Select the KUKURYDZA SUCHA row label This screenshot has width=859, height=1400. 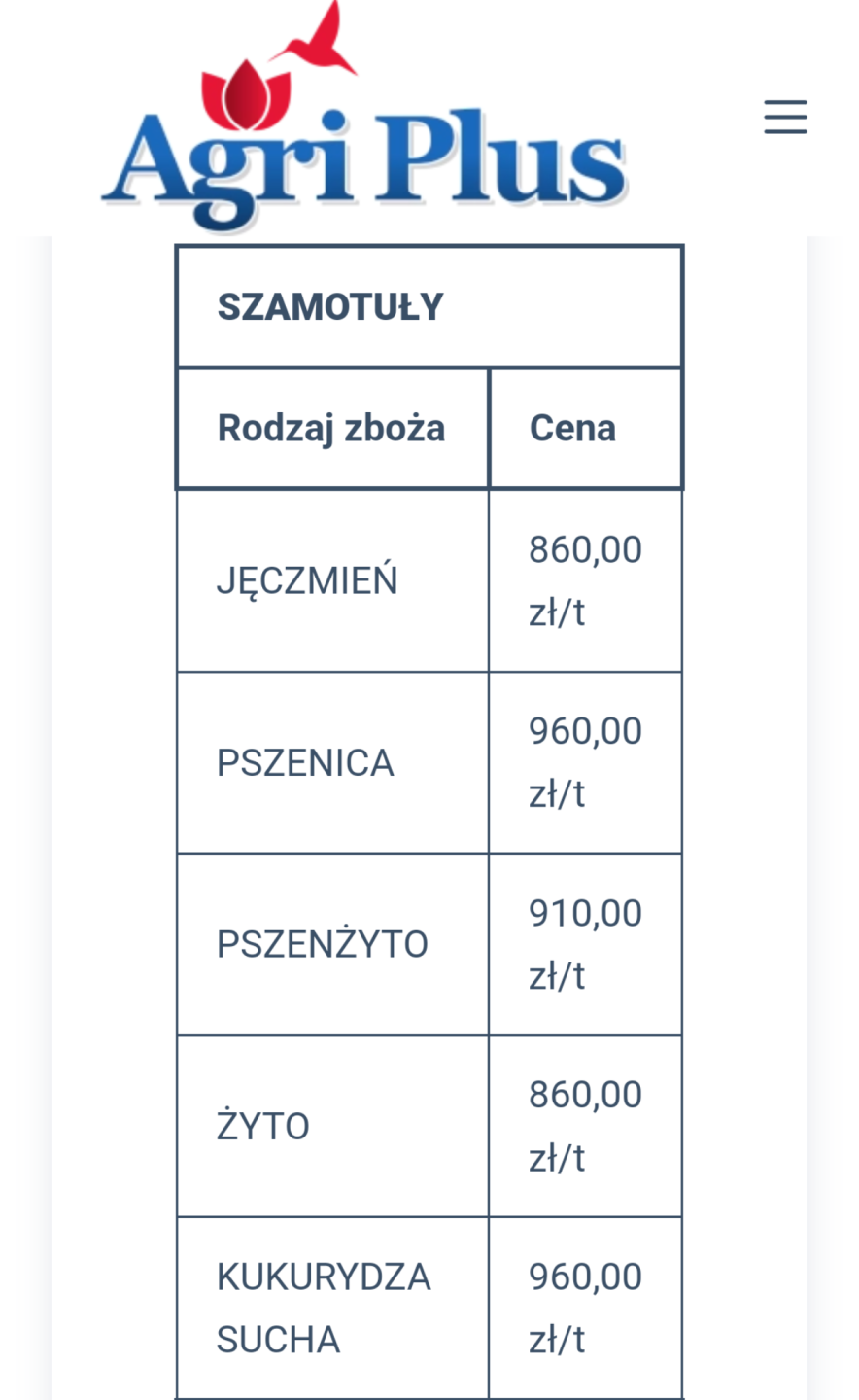tap(324, 1308)
